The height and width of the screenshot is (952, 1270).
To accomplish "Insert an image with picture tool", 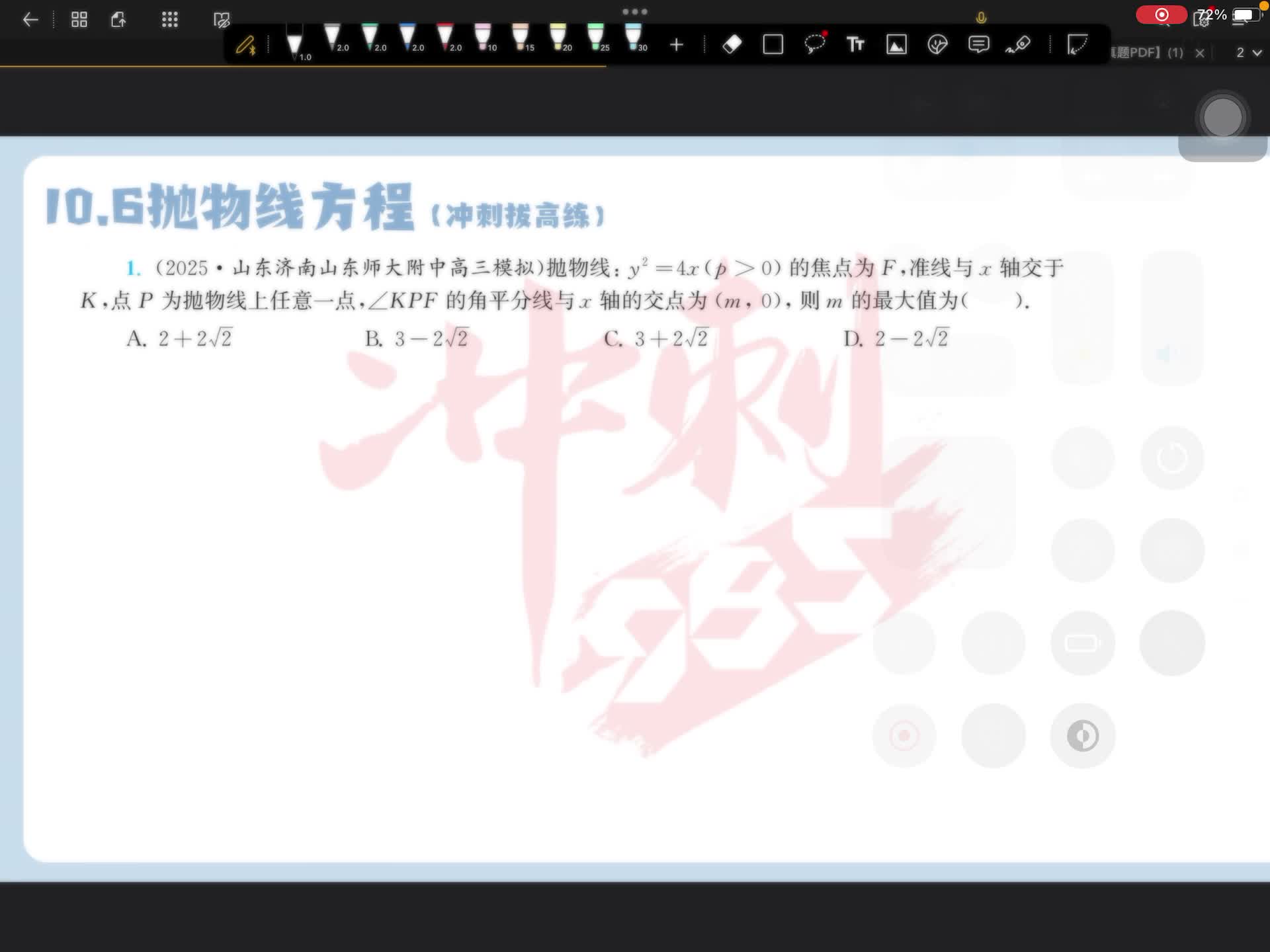I will coord(896,44).
